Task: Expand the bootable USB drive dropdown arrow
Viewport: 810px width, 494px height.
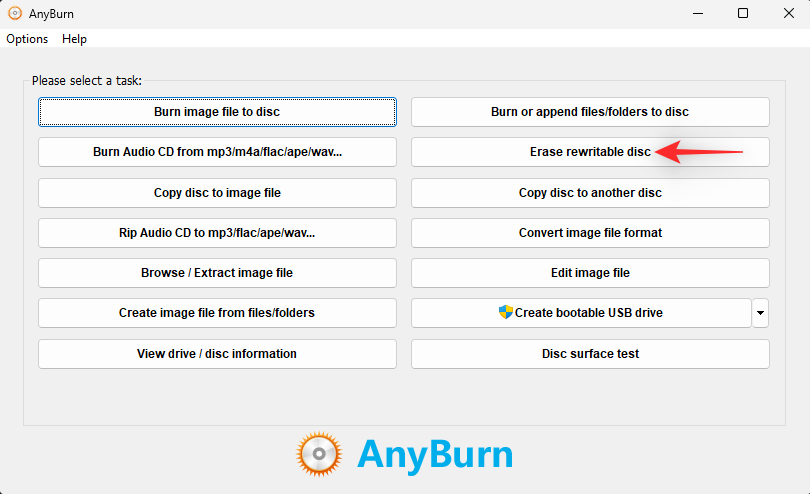Action: pyautogui.click(x=760, y=313)
